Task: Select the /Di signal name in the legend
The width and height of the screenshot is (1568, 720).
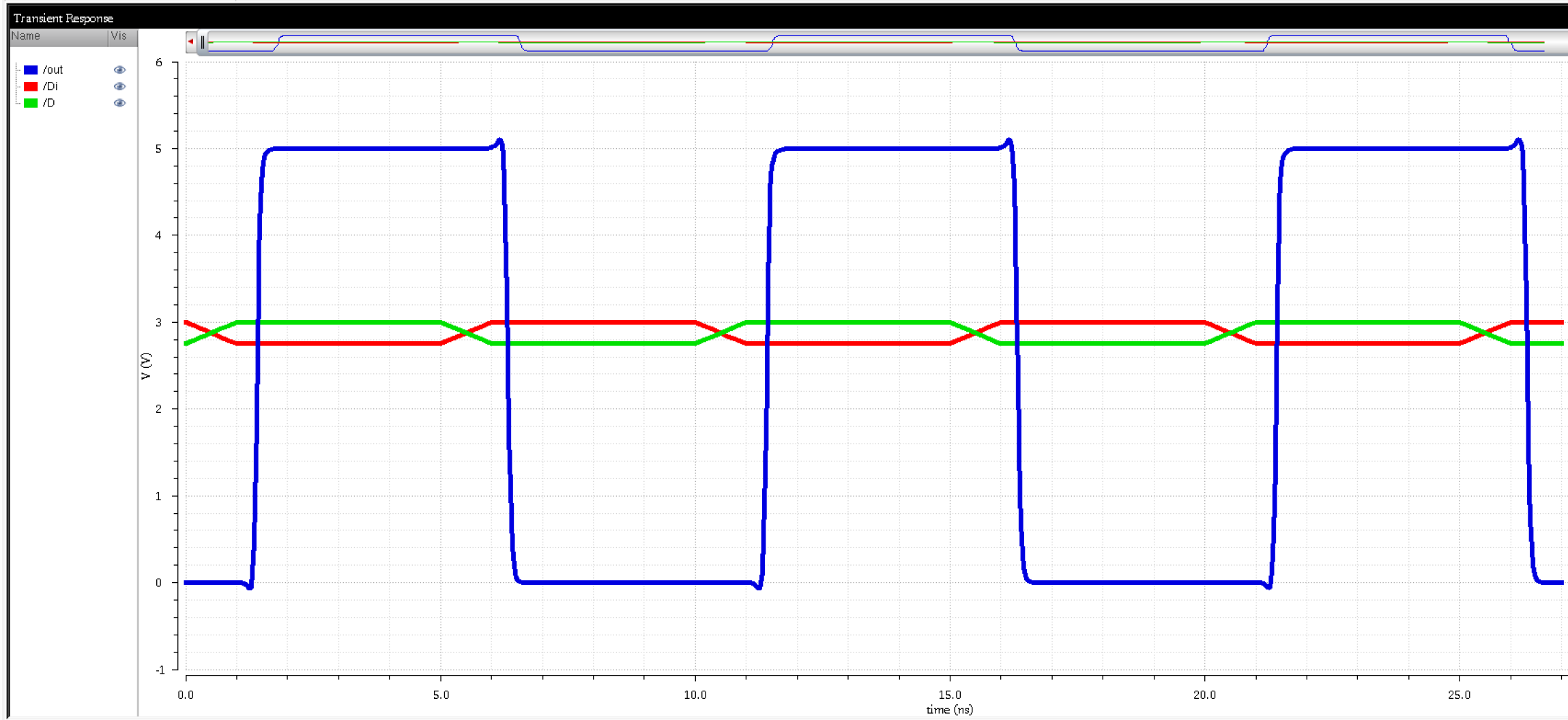Action: pyautogui.click(x=50, y=87)
